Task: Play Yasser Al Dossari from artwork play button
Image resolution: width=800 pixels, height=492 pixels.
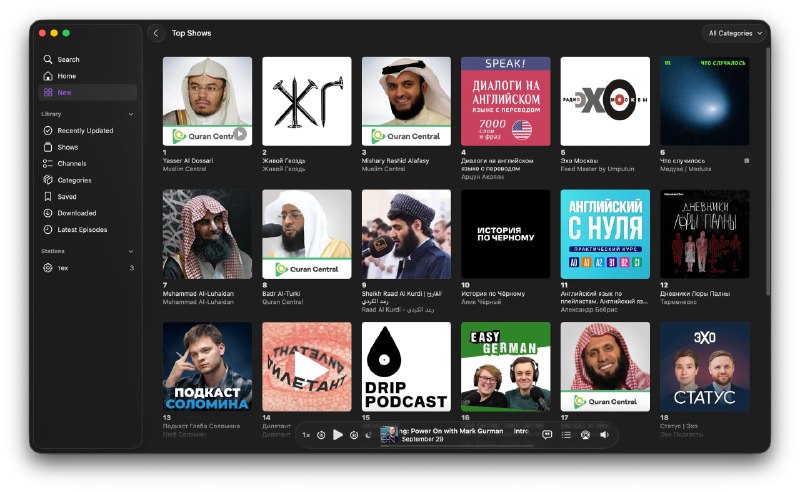Action: pyautogui.click(x=240, y=134)
